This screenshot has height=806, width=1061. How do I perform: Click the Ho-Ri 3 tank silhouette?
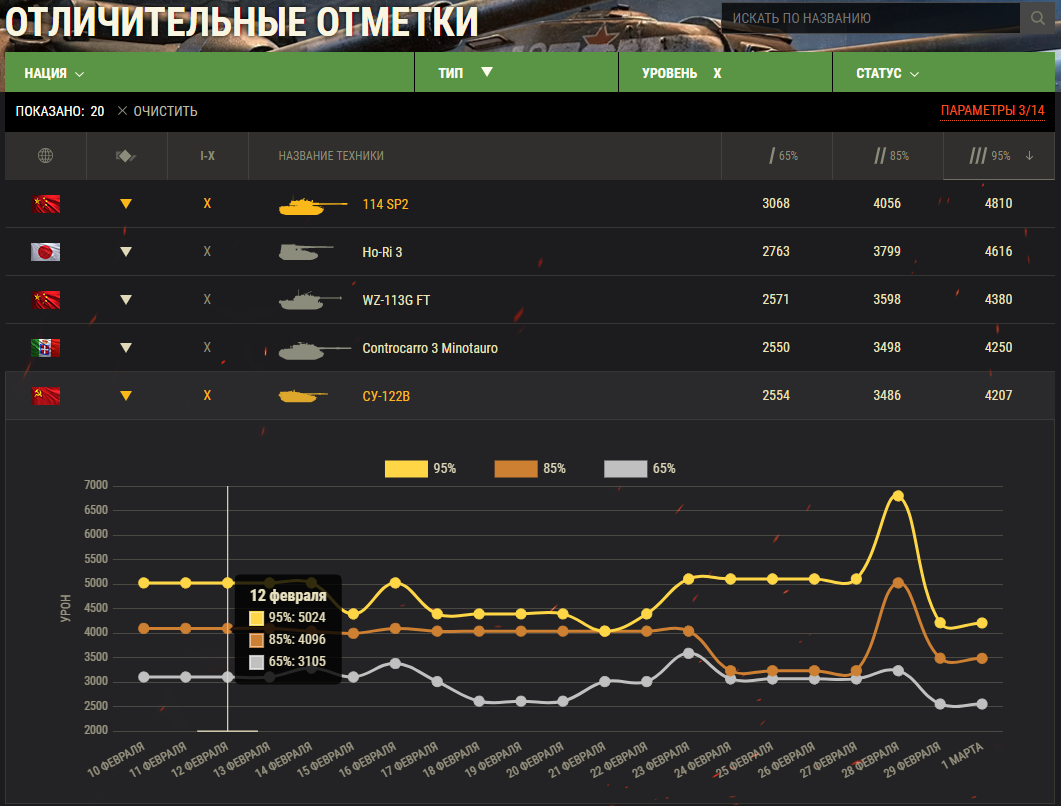point(306,252)
